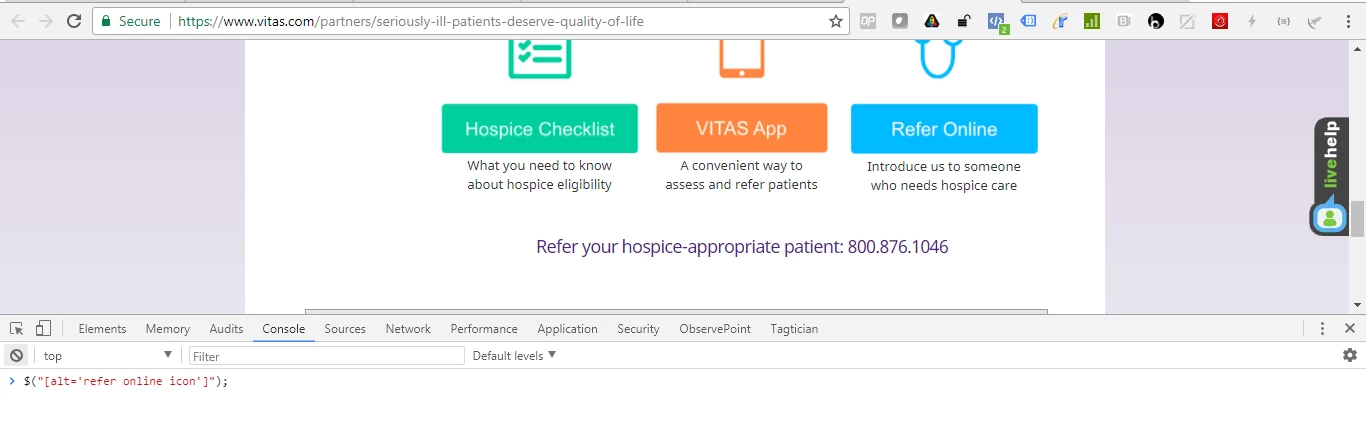Close the DevTools panel
The image size is (1366, 444).
tap(1349, 328)
